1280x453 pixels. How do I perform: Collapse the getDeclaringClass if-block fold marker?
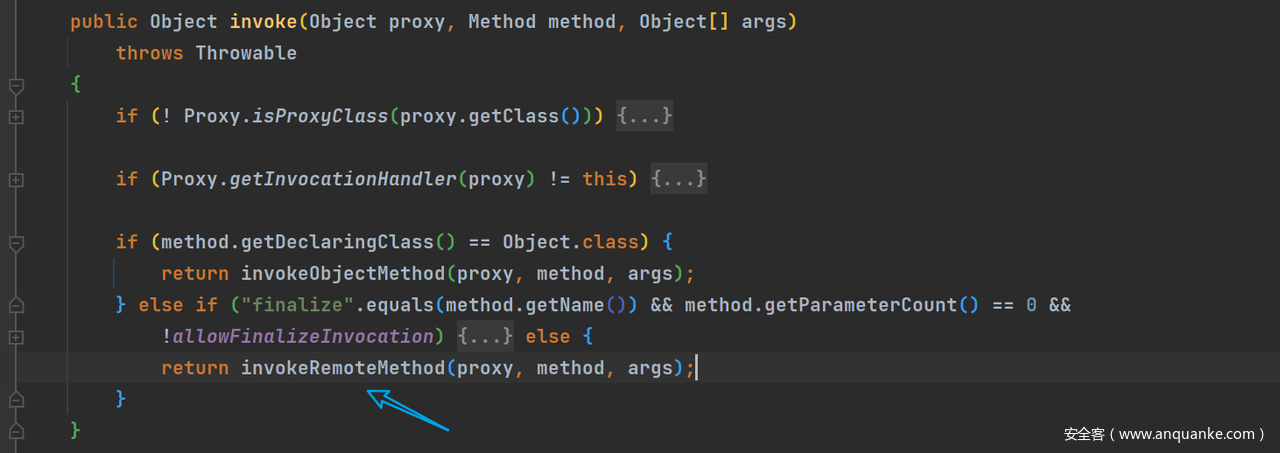pos(16,243)
